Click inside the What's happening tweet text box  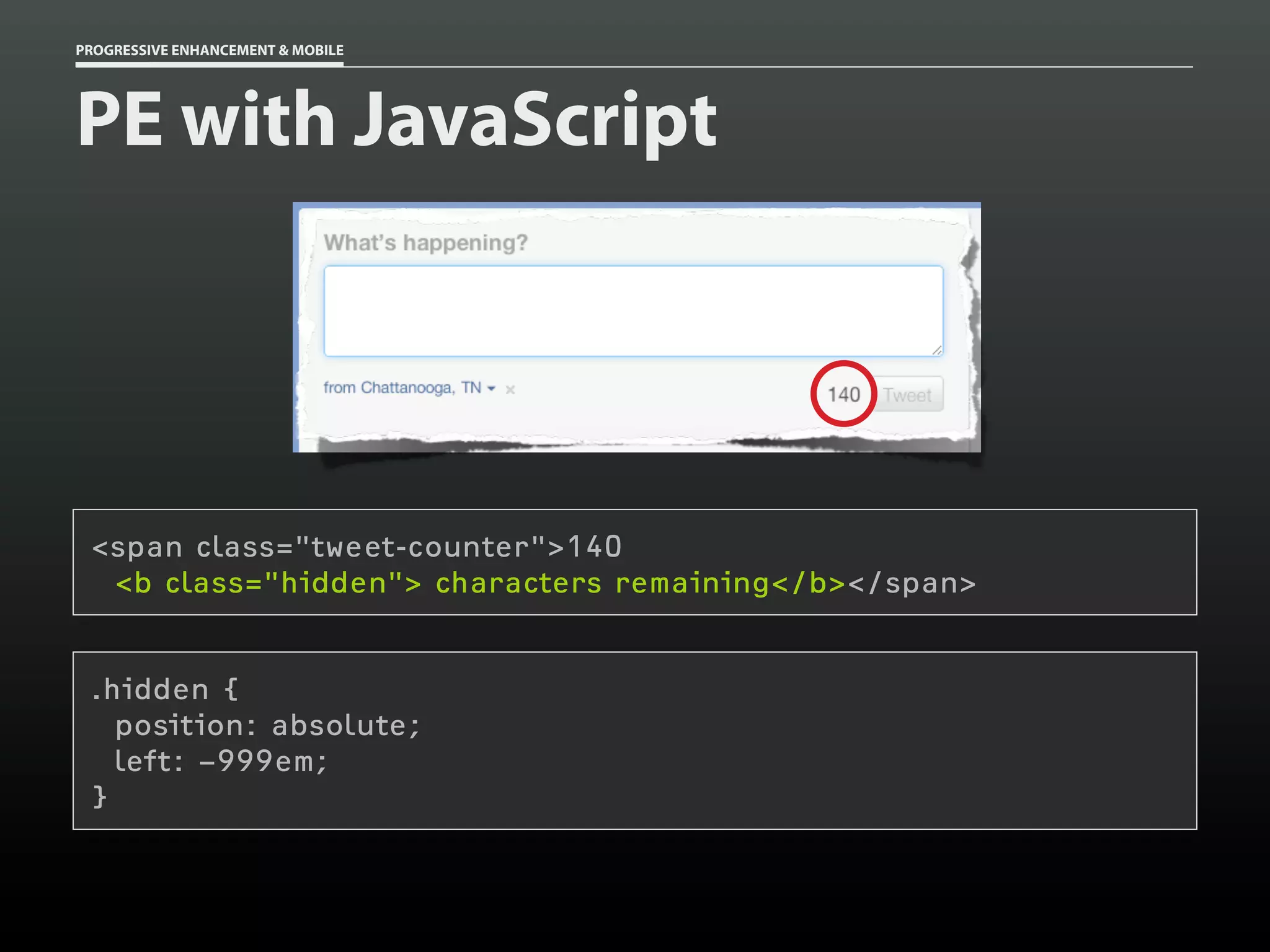633,311
